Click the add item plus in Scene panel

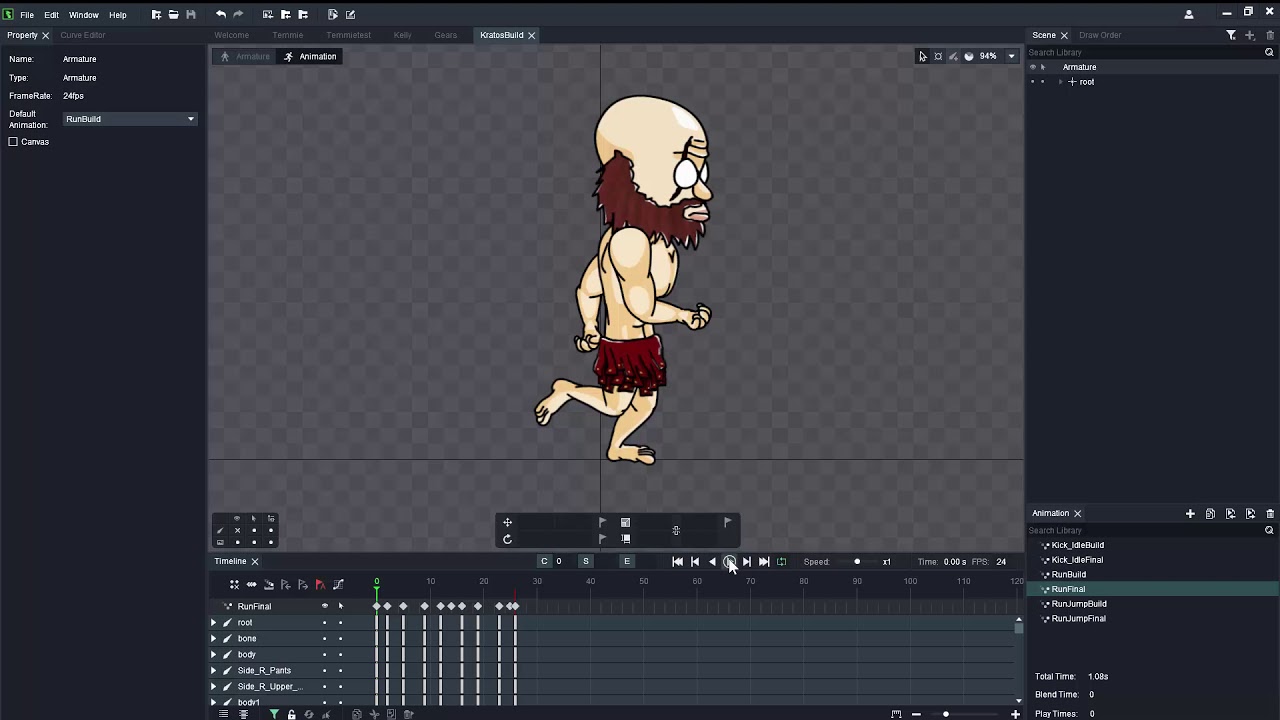1251,35
